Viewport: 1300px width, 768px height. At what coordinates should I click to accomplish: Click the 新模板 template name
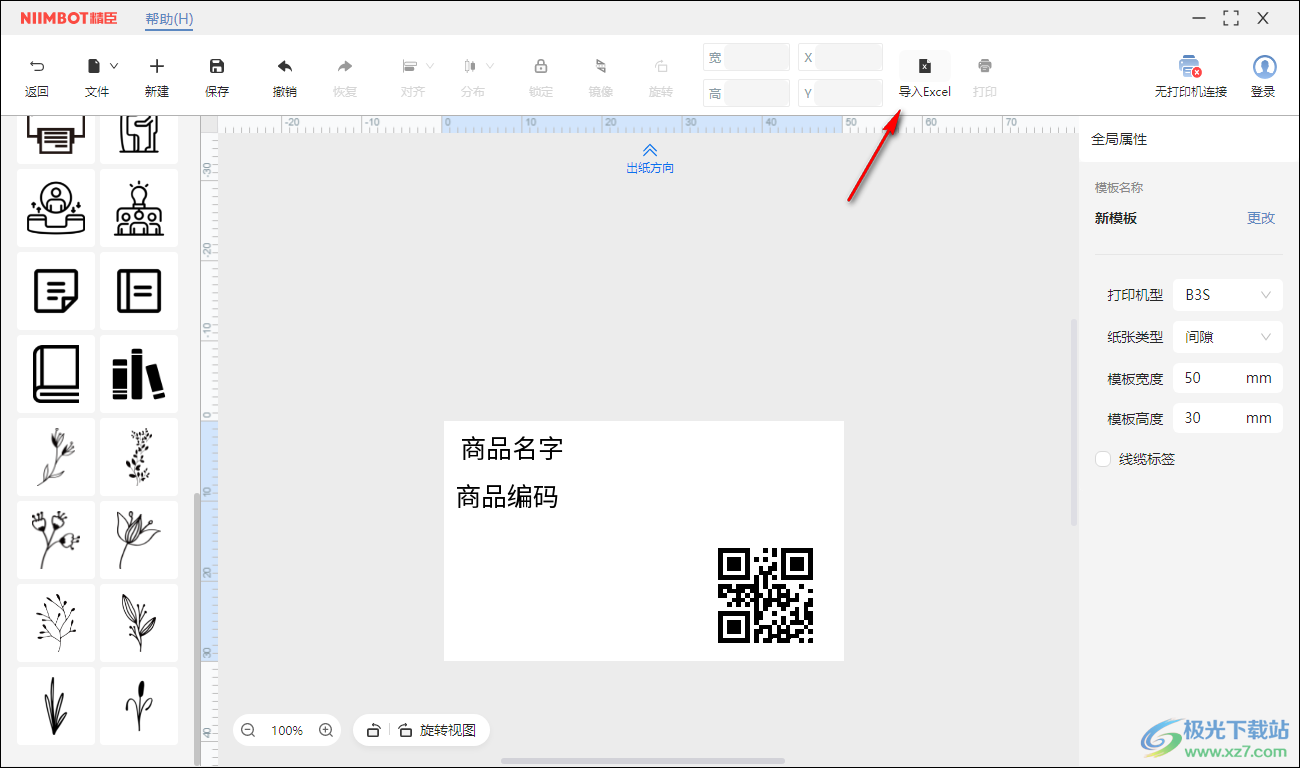[1116, 218]
